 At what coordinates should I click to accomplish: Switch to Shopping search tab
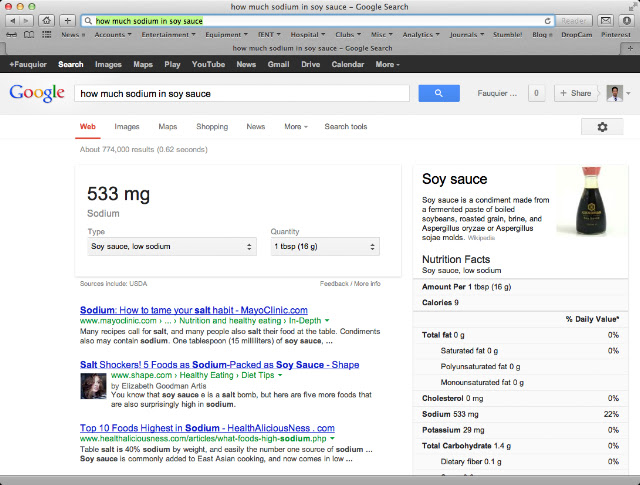(212, 127)
